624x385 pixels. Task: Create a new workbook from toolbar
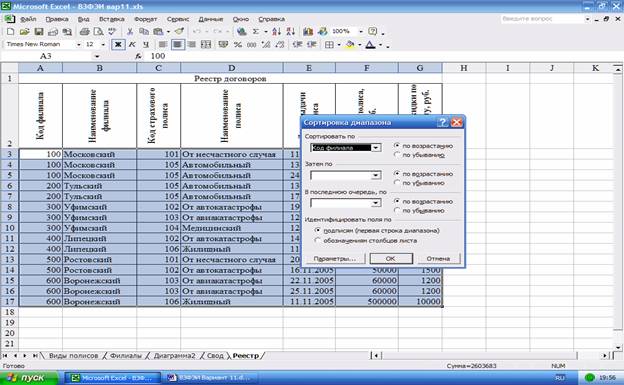11,31
